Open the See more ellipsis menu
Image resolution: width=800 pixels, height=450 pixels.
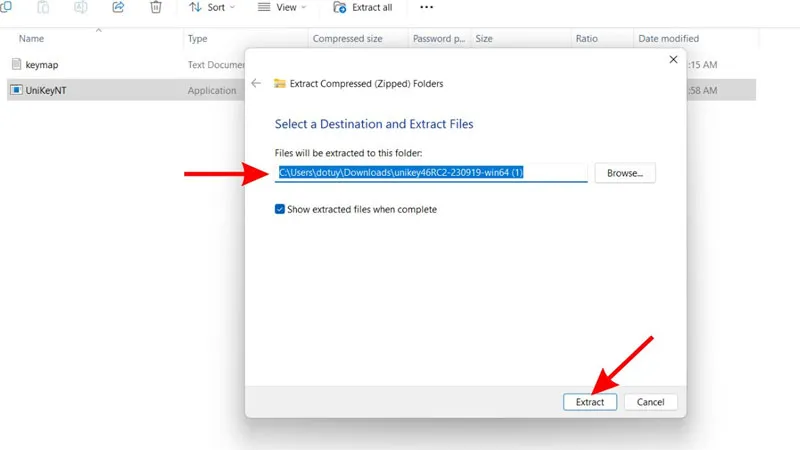[x=427, y=7]
